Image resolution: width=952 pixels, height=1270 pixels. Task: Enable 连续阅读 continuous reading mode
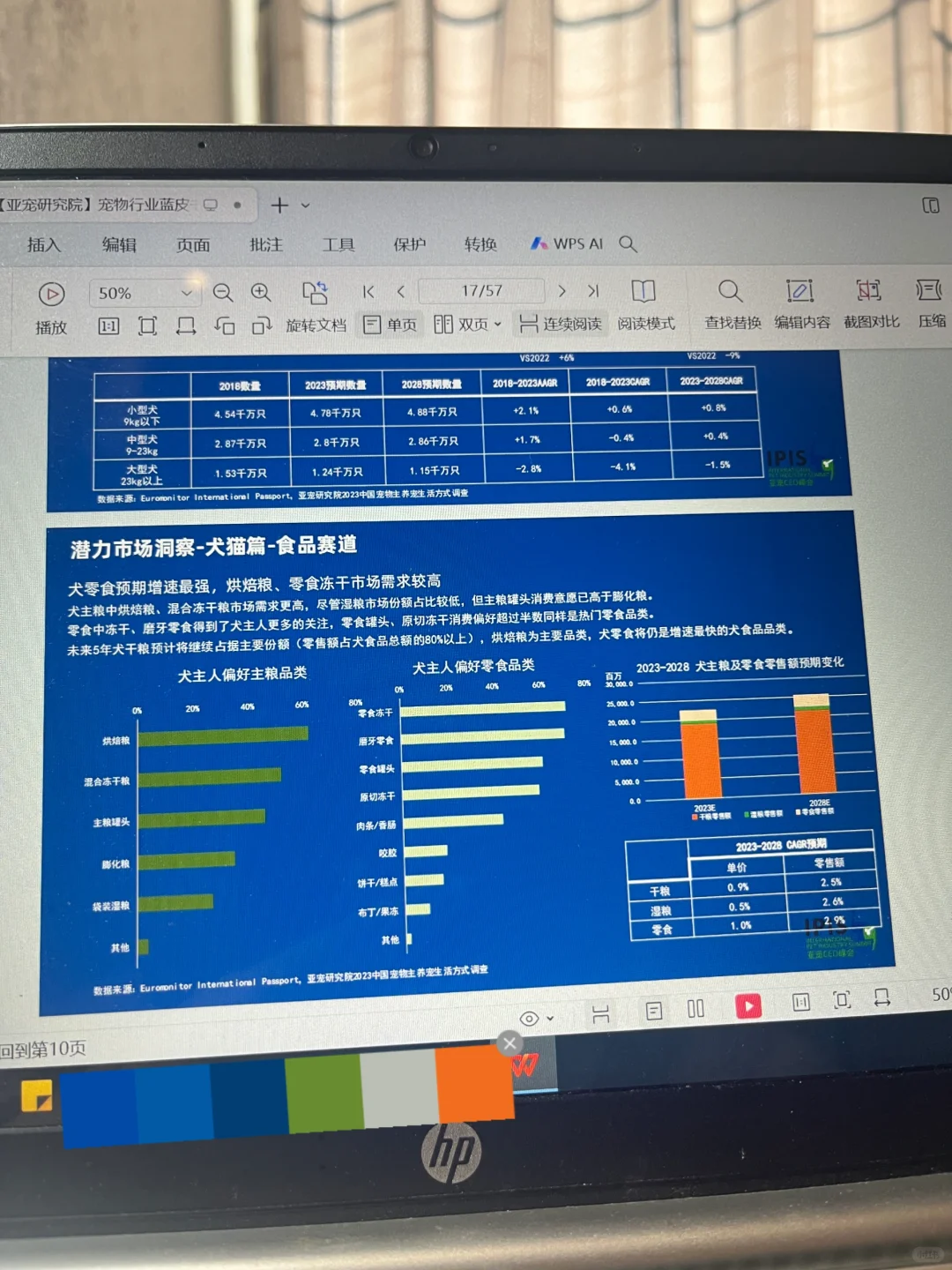560,324
